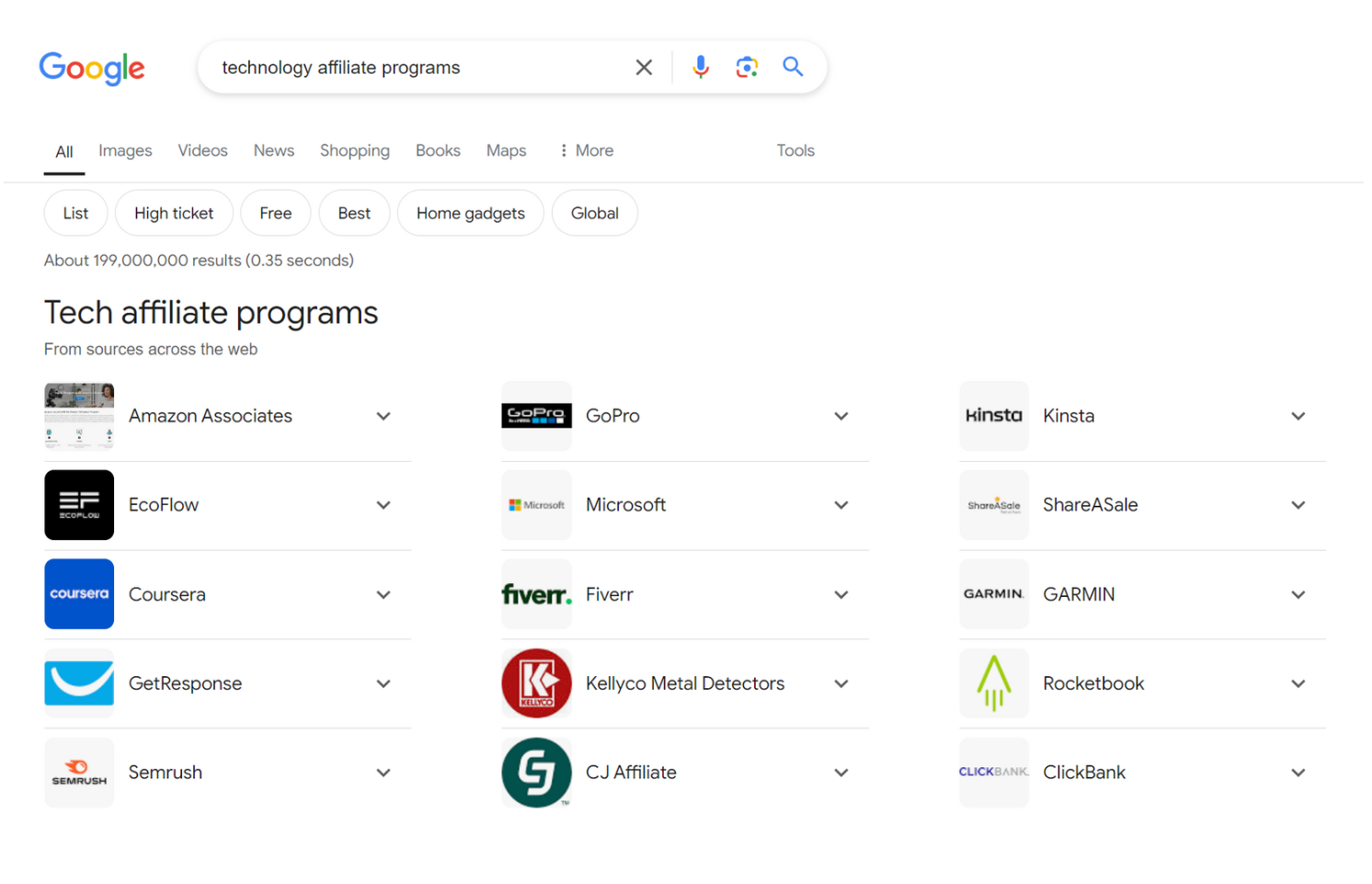Apply the High ticket filter chip

pyautogui.click(x=174, y=212)
